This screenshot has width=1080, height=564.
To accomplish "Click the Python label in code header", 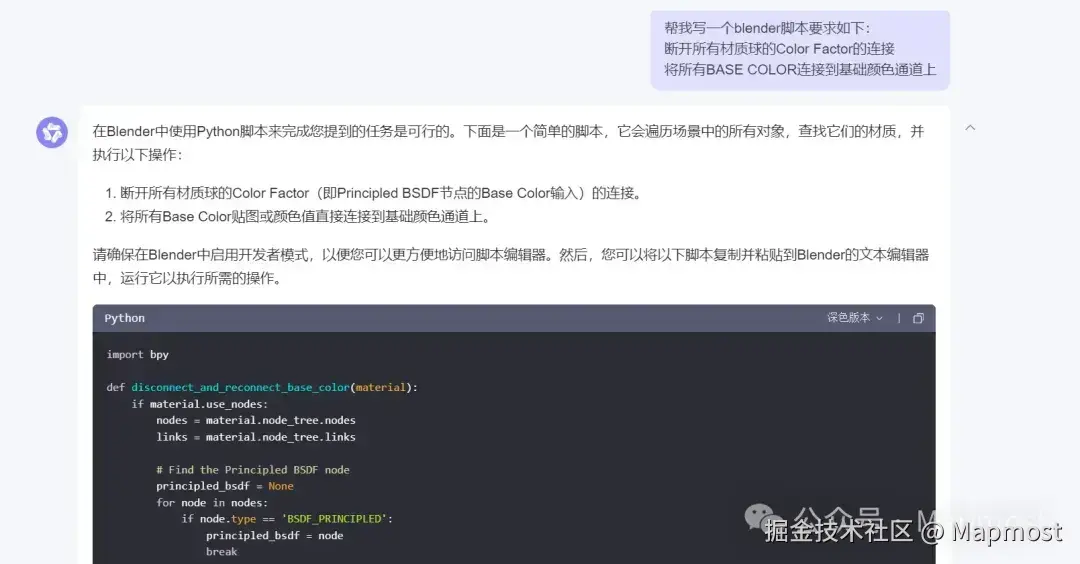I will coord(125,318).
